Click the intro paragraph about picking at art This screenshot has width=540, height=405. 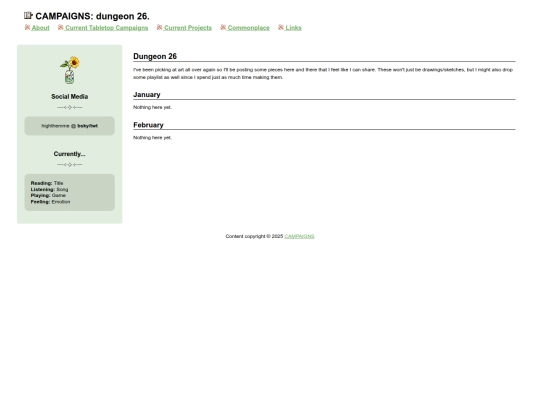[x=323, y=73]
